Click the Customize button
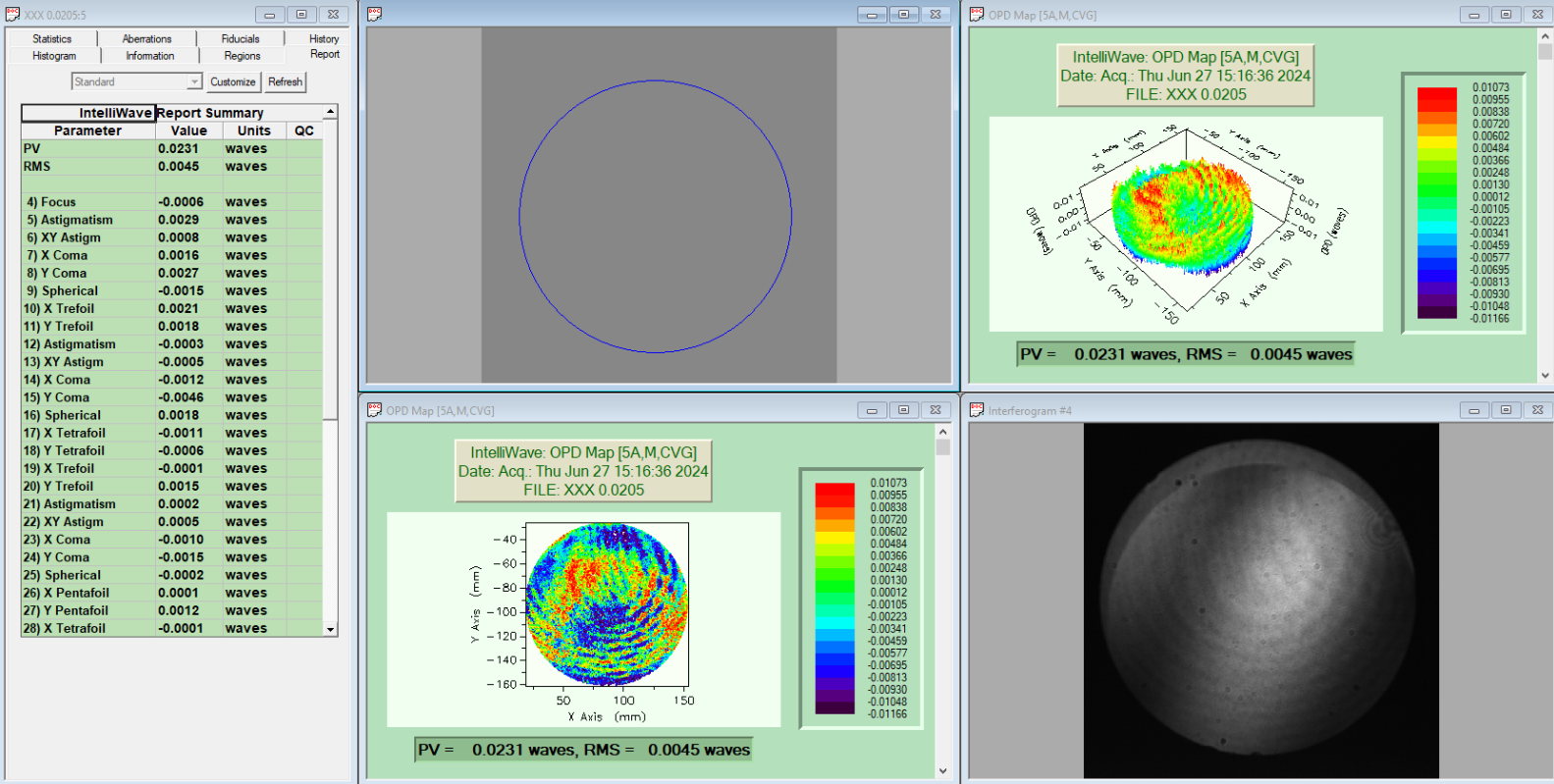 [x=233, y=81]
